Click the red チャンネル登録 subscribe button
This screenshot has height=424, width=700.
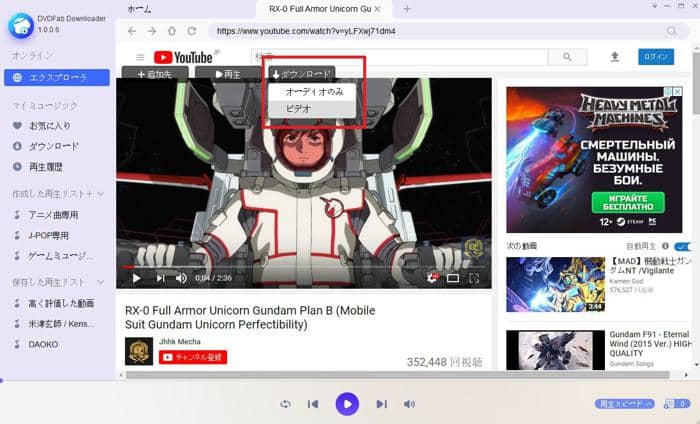point(193,357)
